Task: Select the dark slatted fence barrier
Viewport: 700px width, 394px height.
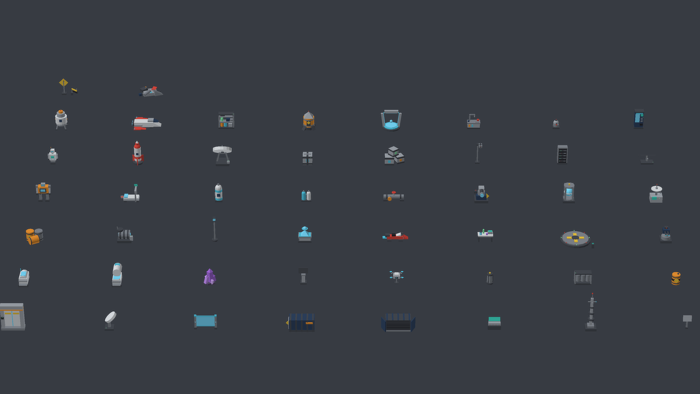Action: pyautogui.click(x=583, y=277)
